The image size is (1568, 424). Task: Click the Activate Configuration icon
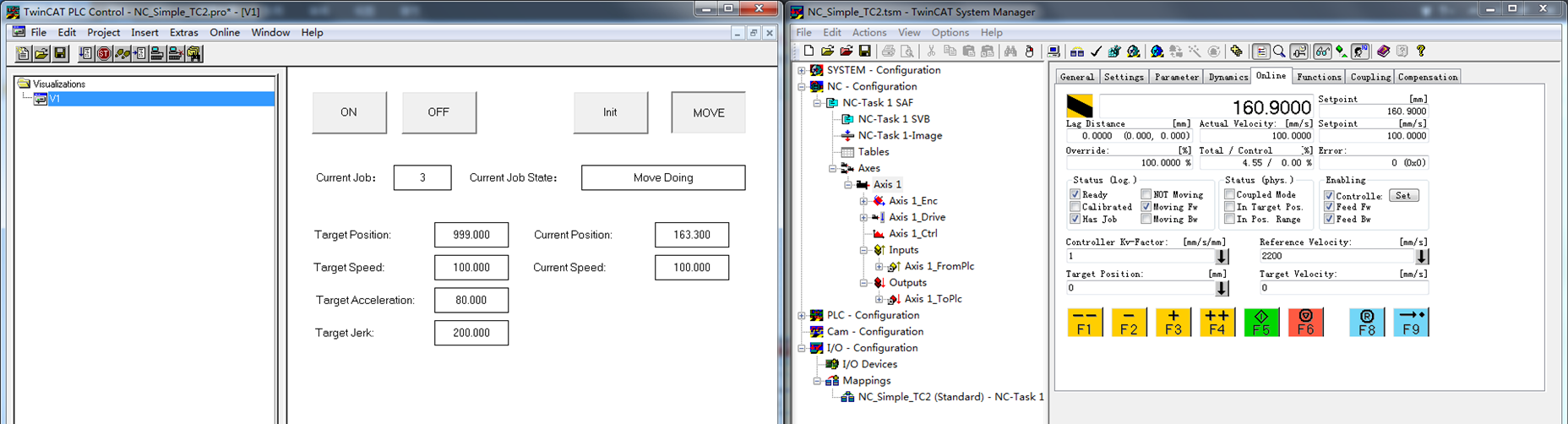tap(1115, 52)
